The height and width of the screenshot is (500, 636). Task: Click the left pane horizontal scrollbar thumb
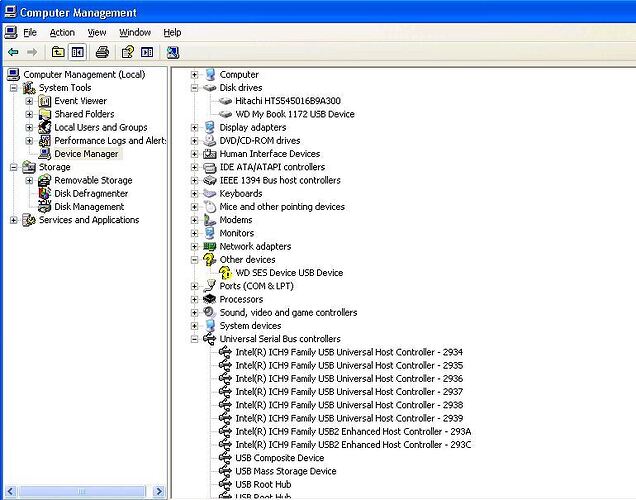pos(82,492)
